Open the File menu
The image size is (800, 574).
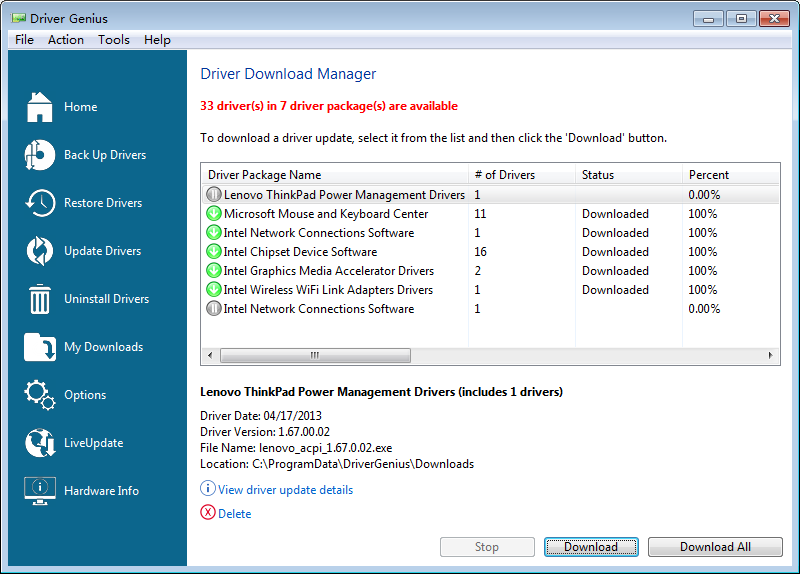click(25, 40)
